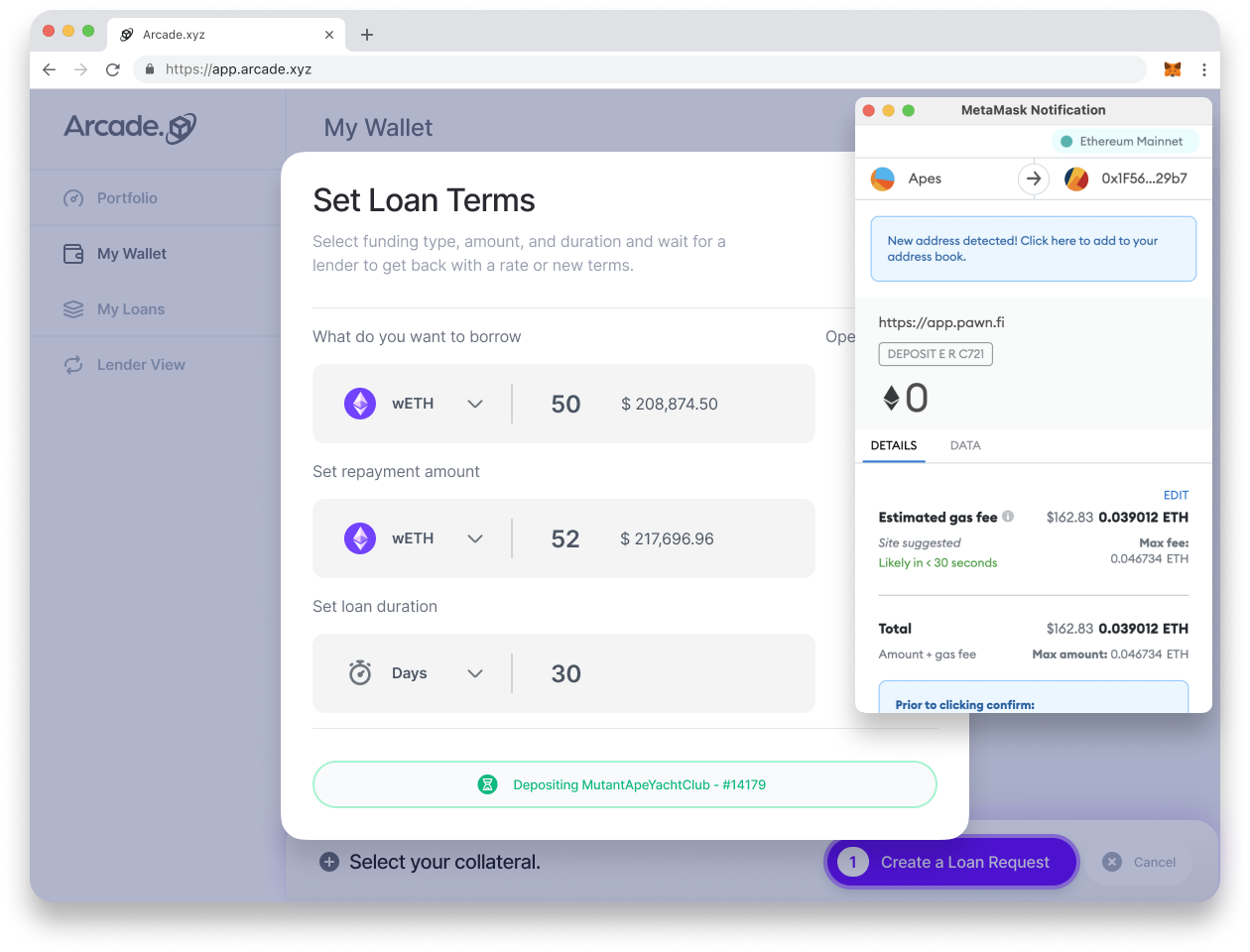The height and width of the screenshot is (952, 1250).
Task: Click the My Wallet wallet icon
Action: tap(73, 254)
